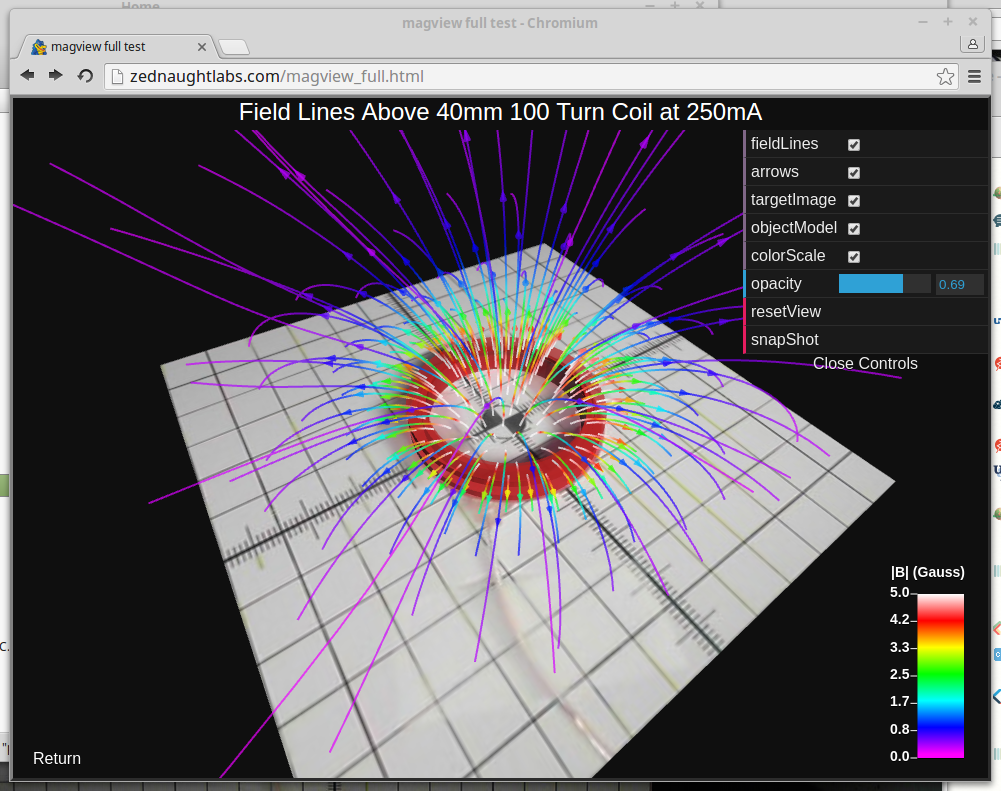
Task: Toggle the targetImage checkbox
Action: [854, 201]
